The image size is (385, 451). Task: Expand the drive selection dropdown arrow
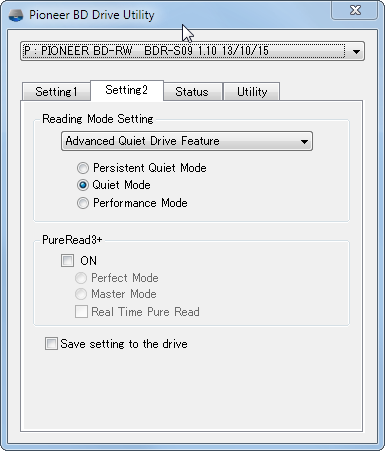[x=356, y=52]
